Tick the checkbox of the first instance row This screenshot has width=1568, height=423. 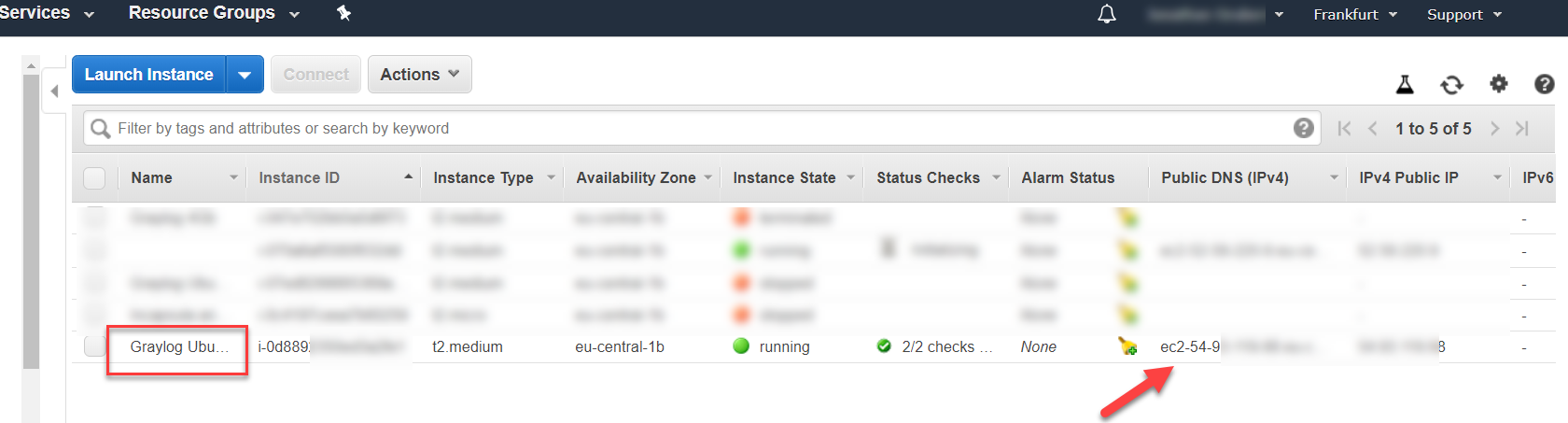point(94,218)
